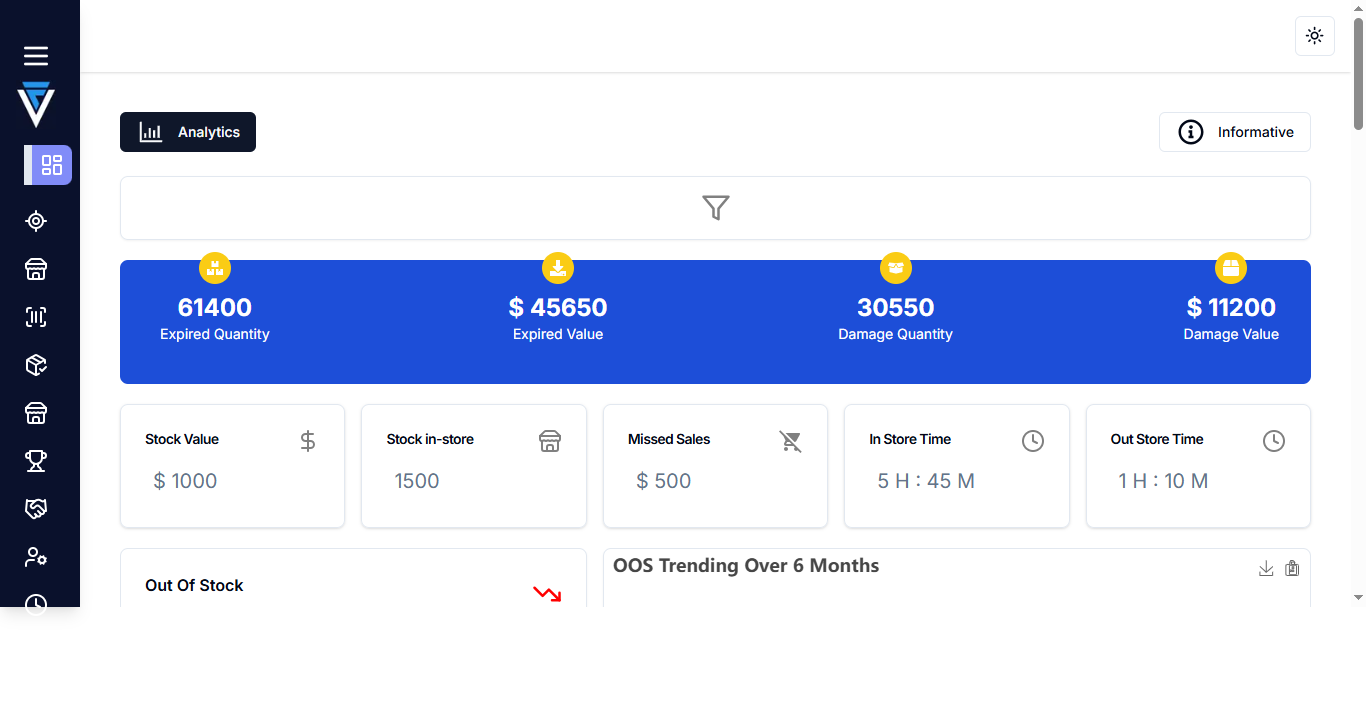Expand the filter funnel panel
1366x713 pixels.
tap(715, 208)
